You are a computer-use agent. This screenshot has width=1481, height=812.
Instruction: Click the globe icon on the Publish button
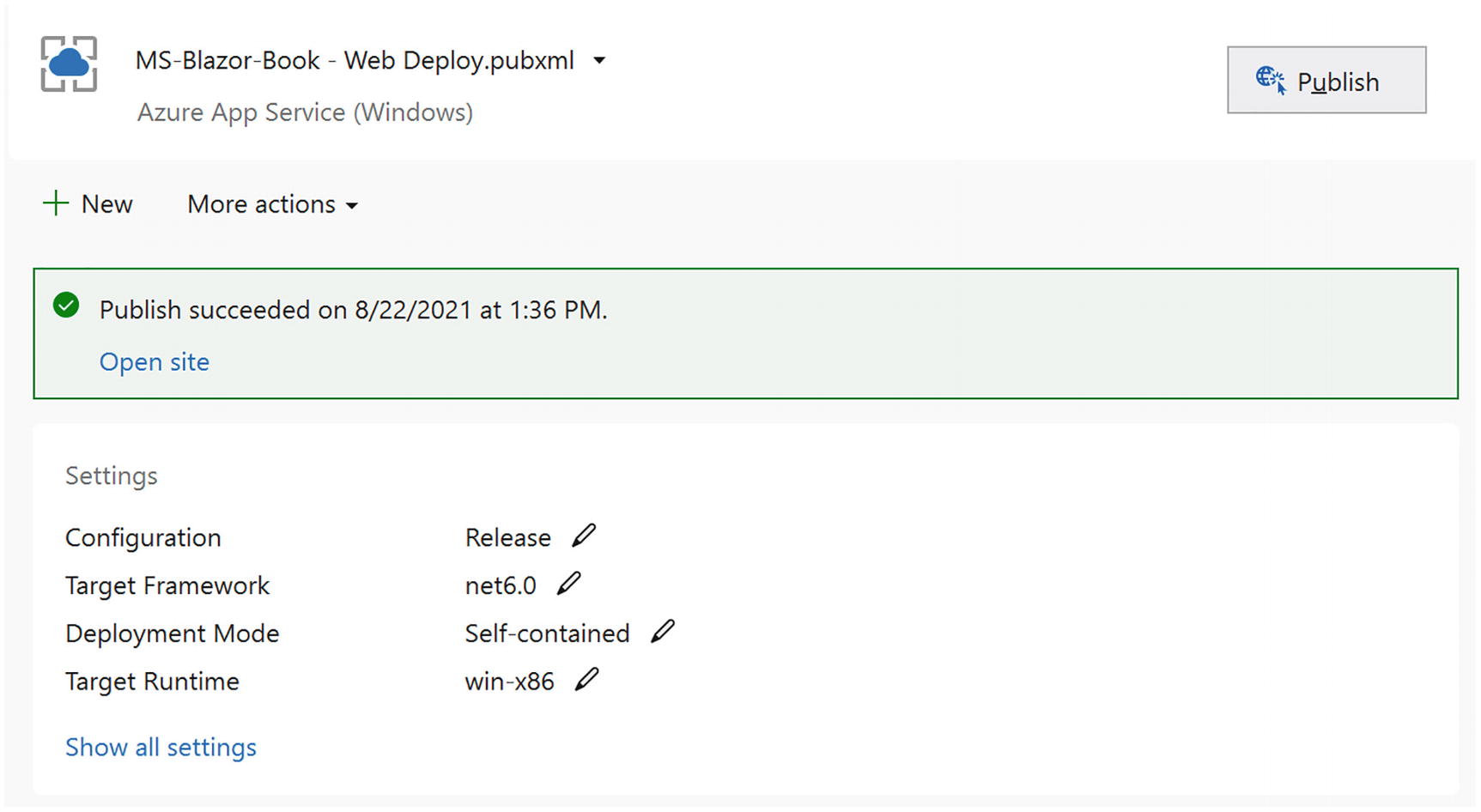pyautogui.click(x=1270, y=80)
